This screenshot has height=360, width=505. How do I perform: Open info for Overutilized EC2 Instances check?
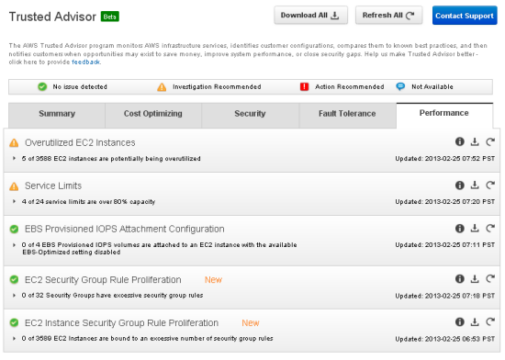click(460, 142)
